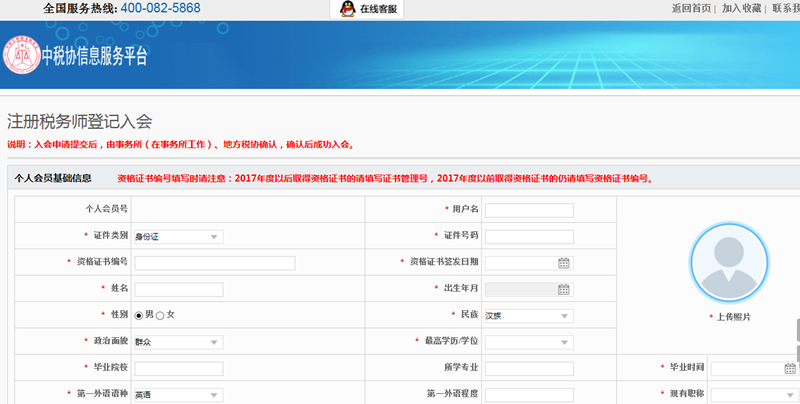
Task: Open calendar for 资格证书签发日期
Action: point(563,263)
